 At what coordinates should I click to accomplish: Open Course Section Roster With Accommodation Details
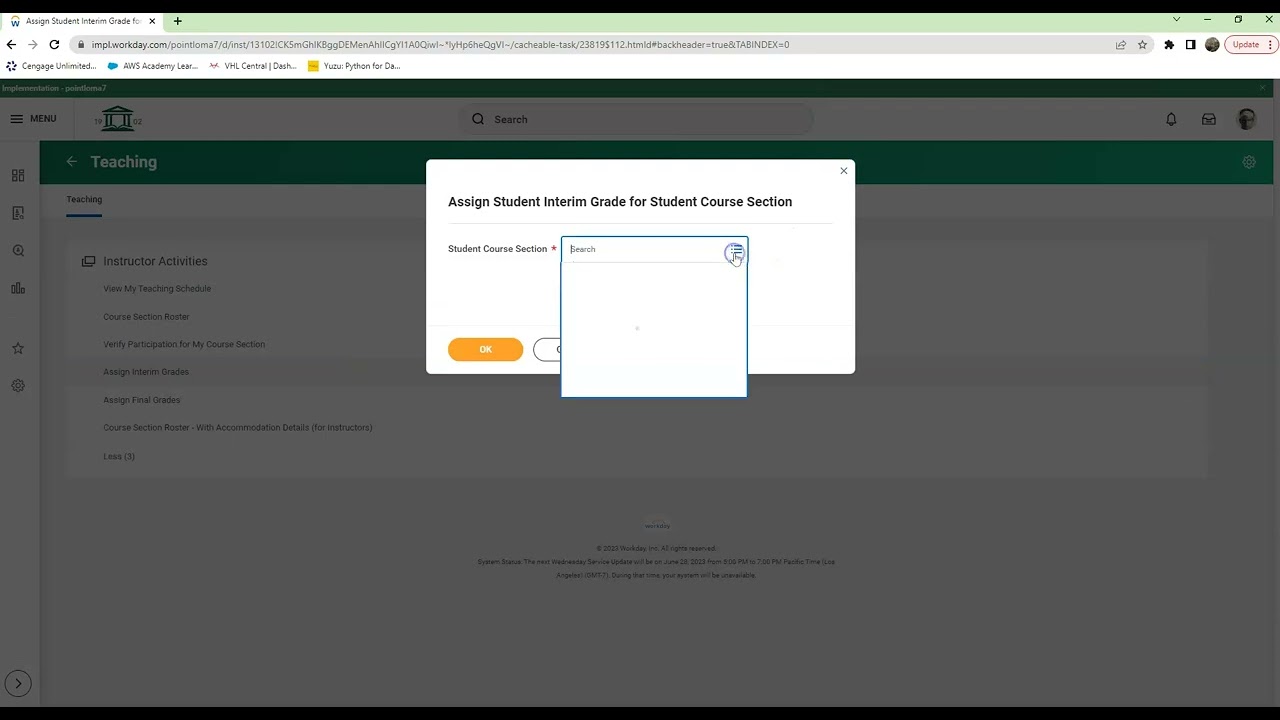coord(238,428)
